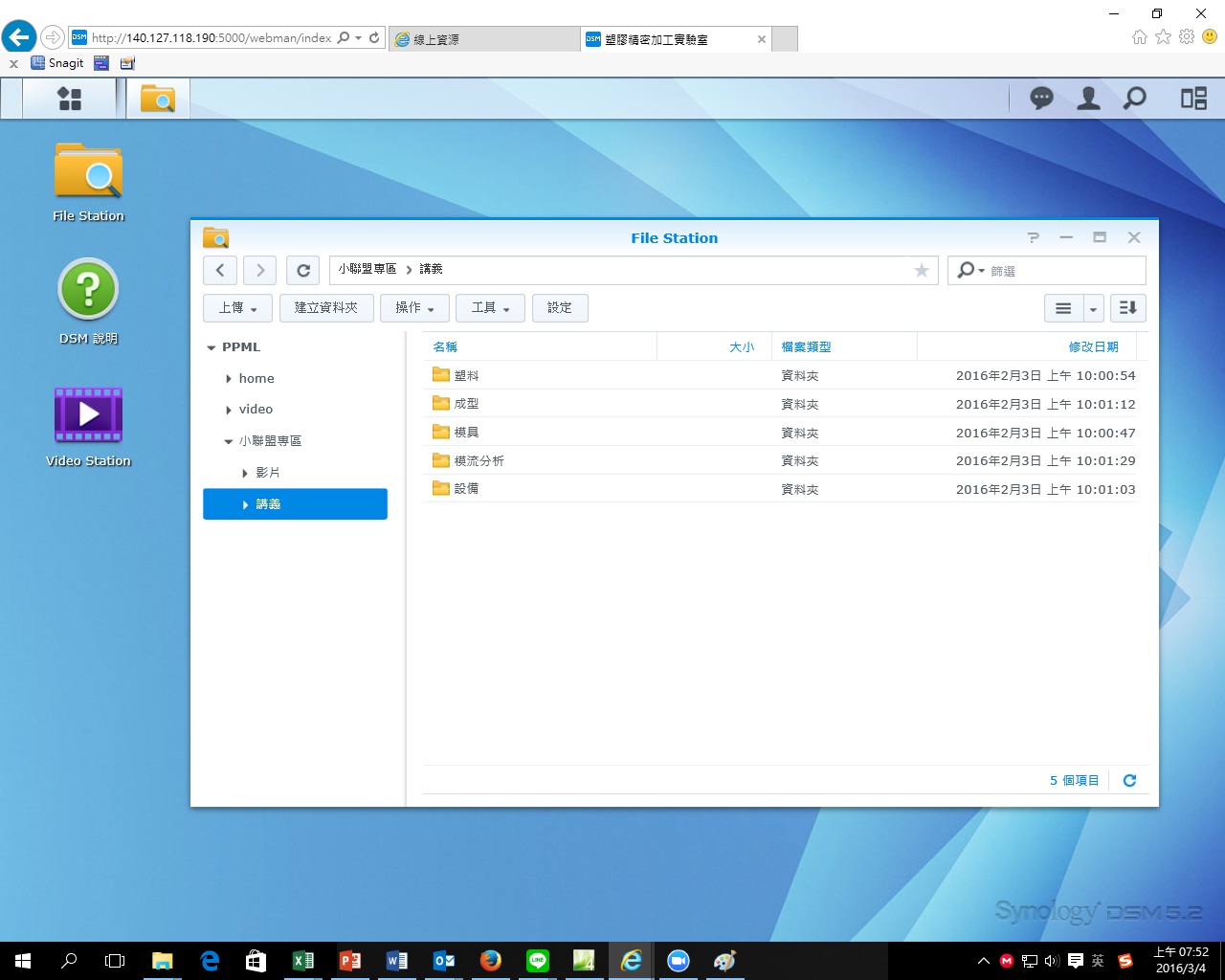Viewport: 1225px width, 980px height.
Task: Open the DSM main menu icon
Action: click(69, 99)
